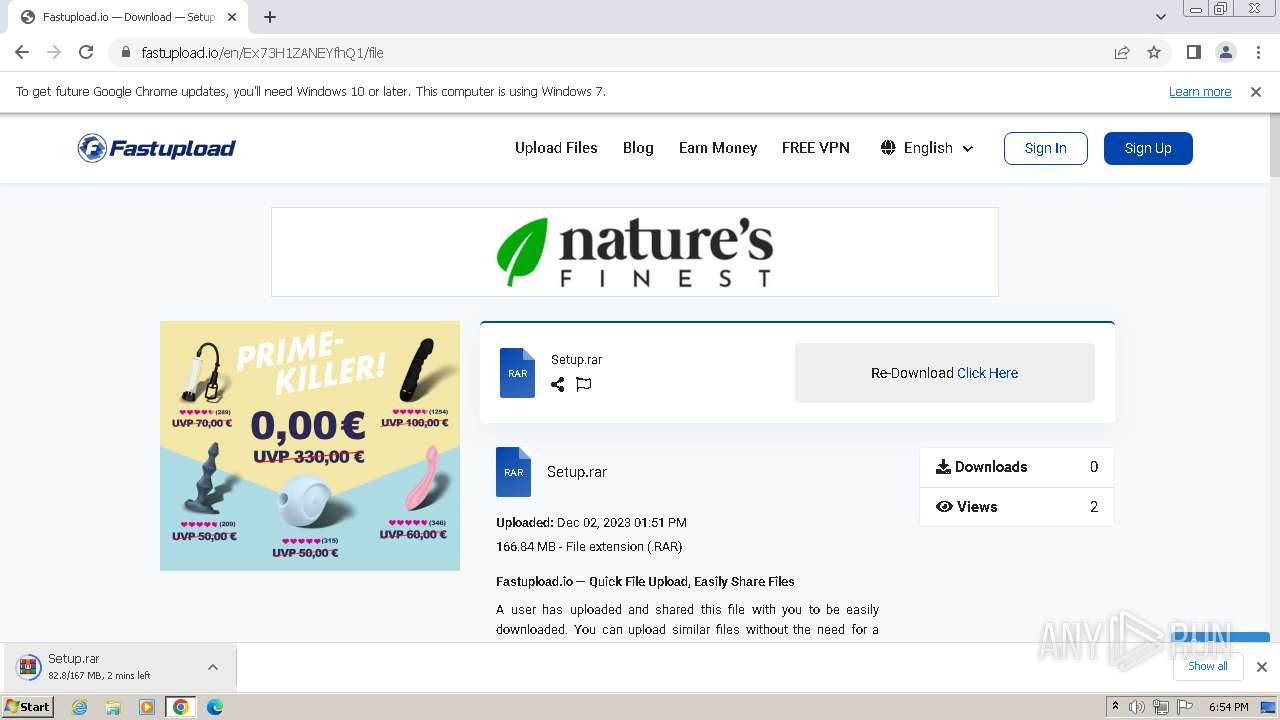Open Earn Money menu item
This screenshot has width=1280, height=720.
click(718, 147)
